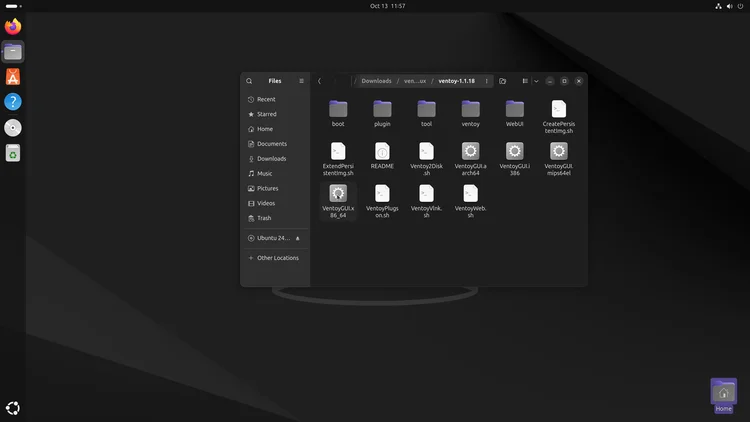Select VentoyGUI.mips64el executable
Image resolution: width=750 pixels, height=422 pixels.
(x=559, y=159)
